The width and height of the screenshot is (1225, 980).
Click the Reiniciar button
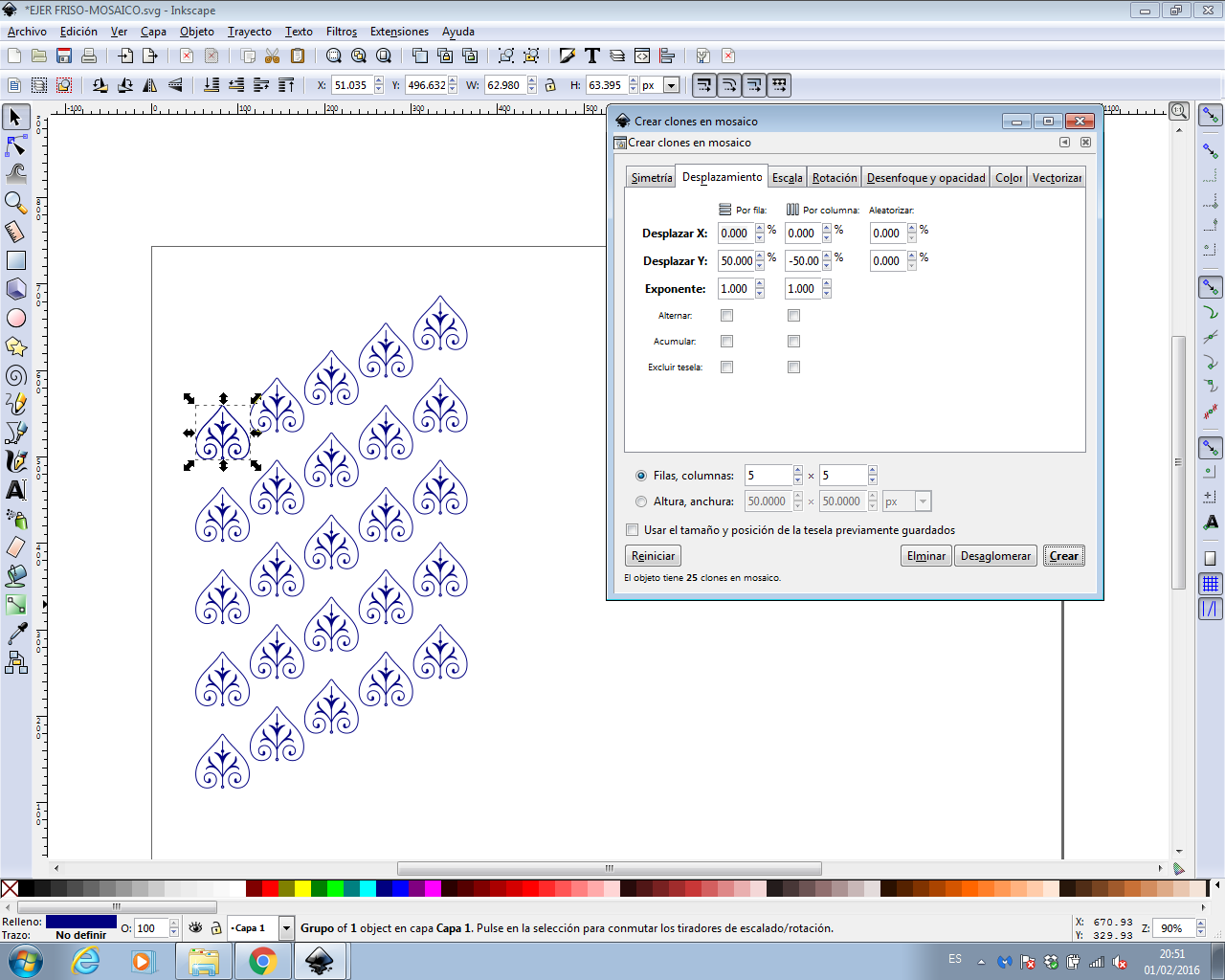[x=654, y=556]
